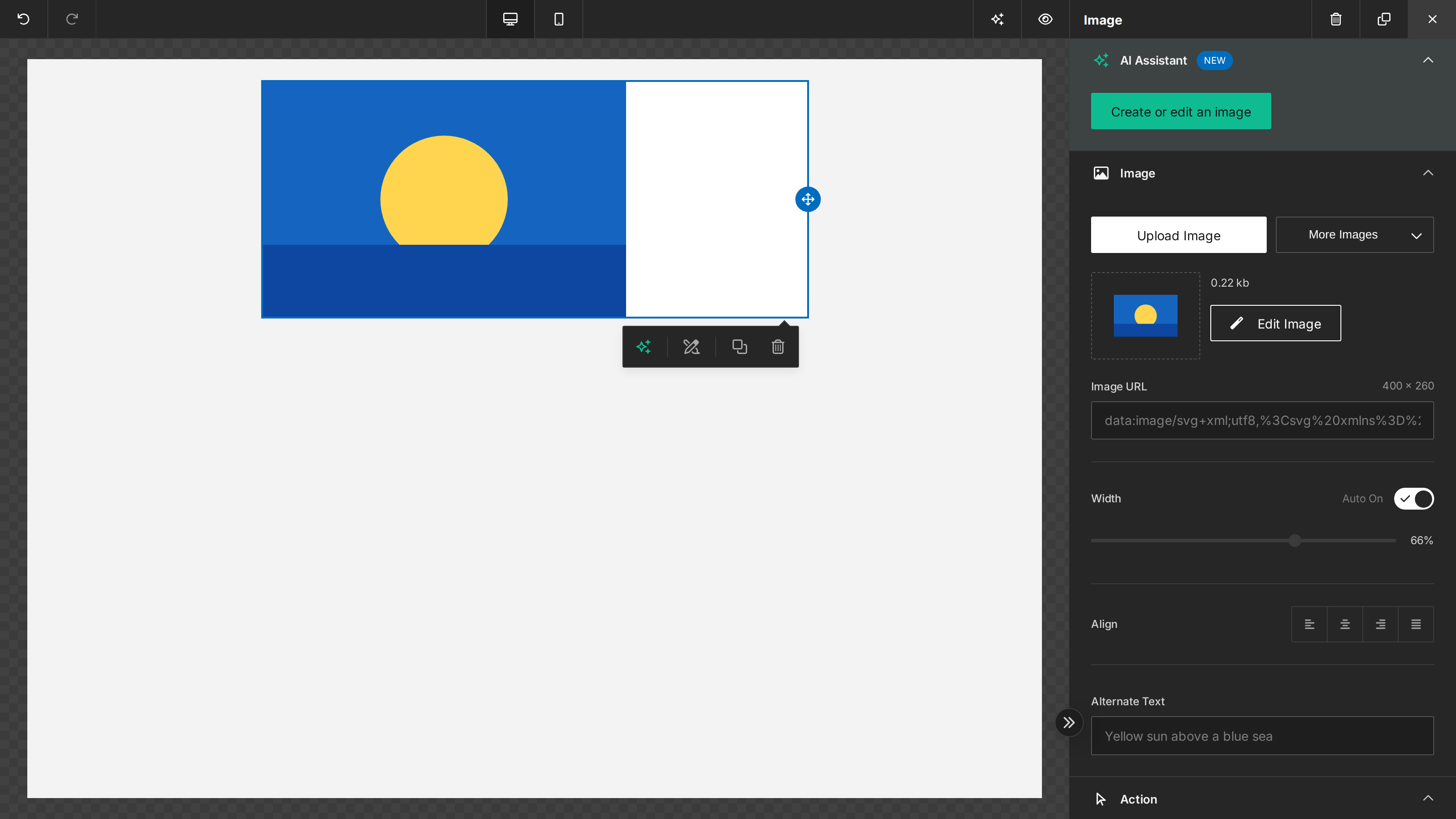Image resolution: width=1456 pixels, height=819 pixels.
Task: Close the Image settings panel
Action: tap(1432, 19)
